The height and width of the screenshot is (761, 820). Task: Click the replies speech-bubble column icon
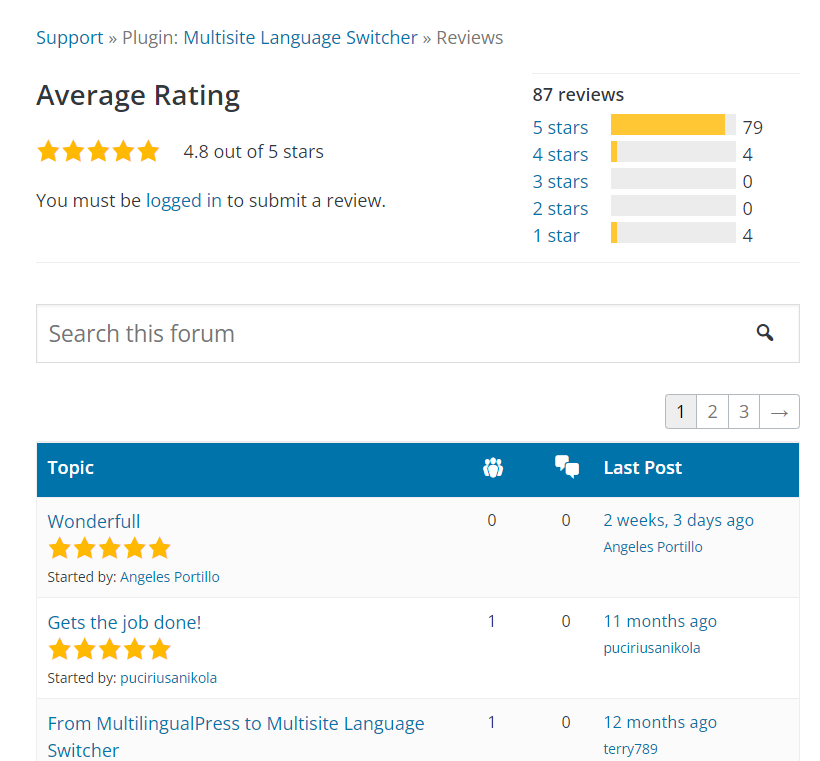tap(567, 467)
